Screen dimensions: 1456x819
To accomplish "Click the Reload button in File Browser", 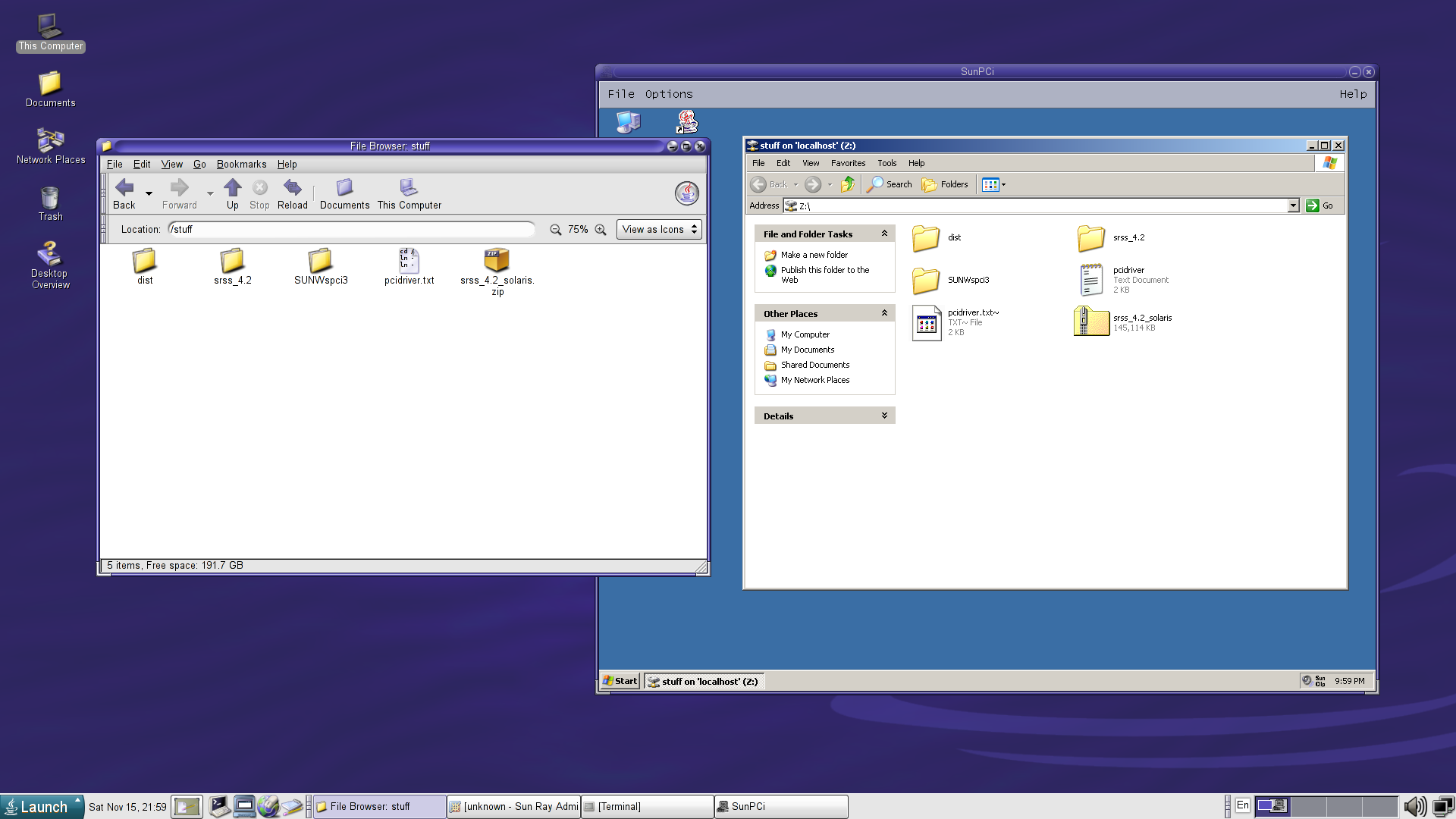I will pos(292,193).
